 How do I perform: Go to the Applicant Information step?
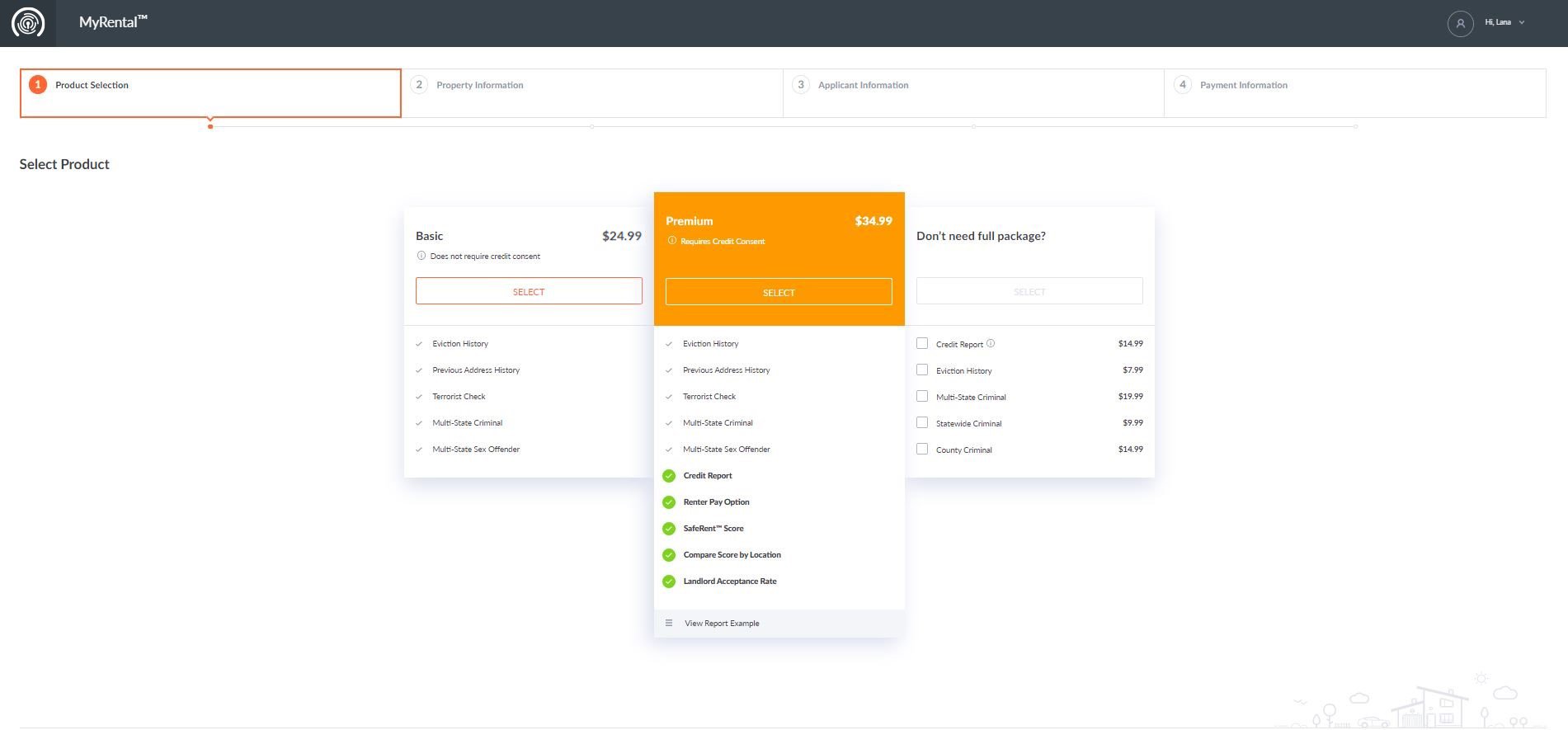pos(973,93)
